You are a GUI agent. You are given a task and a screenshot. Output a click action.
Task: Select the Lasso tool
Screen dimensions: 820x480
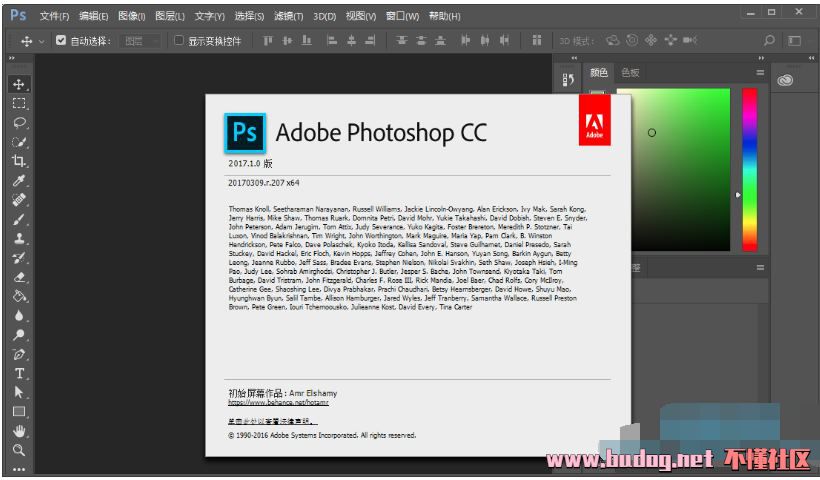pyautogui.click(x=19, y=123)
